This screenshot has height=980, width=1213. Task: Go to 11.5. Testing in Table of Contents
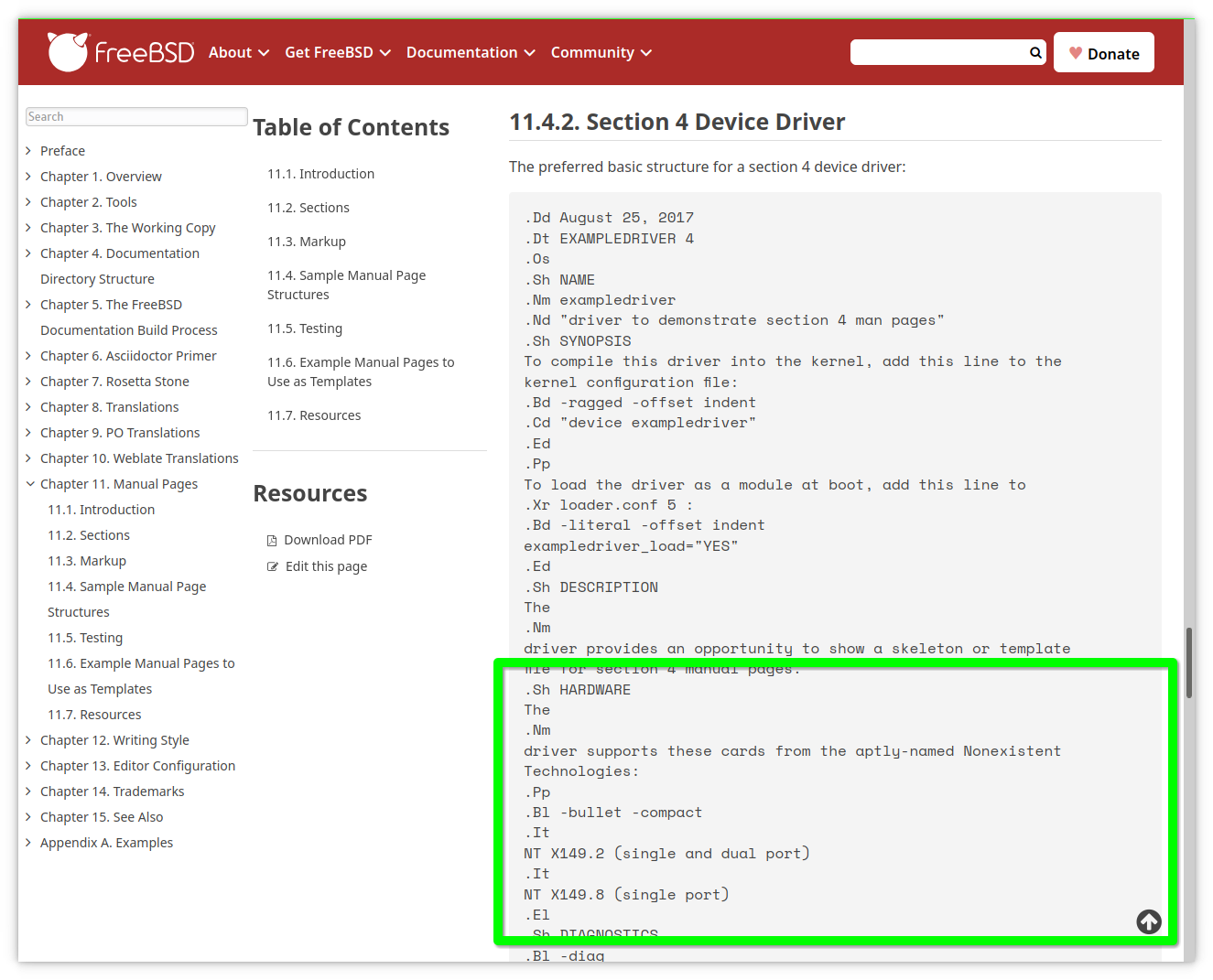[305, 328]
